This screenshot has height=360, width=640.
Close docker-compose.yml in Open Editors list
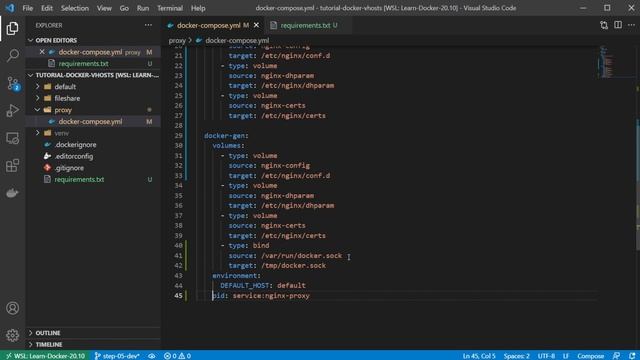tap(42, 52)
